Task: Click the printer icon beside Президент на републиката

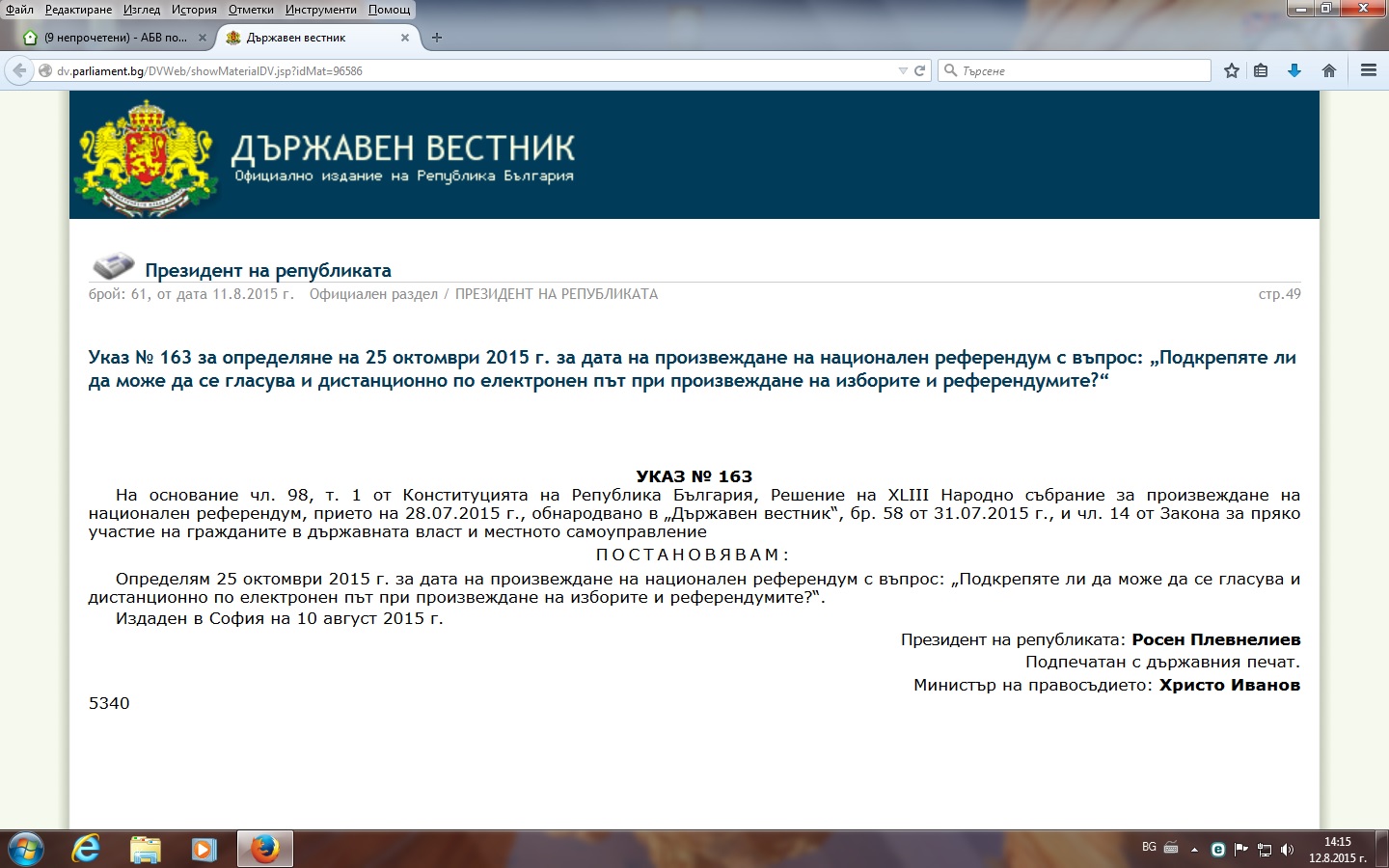Action: click(x=113, y=266)
